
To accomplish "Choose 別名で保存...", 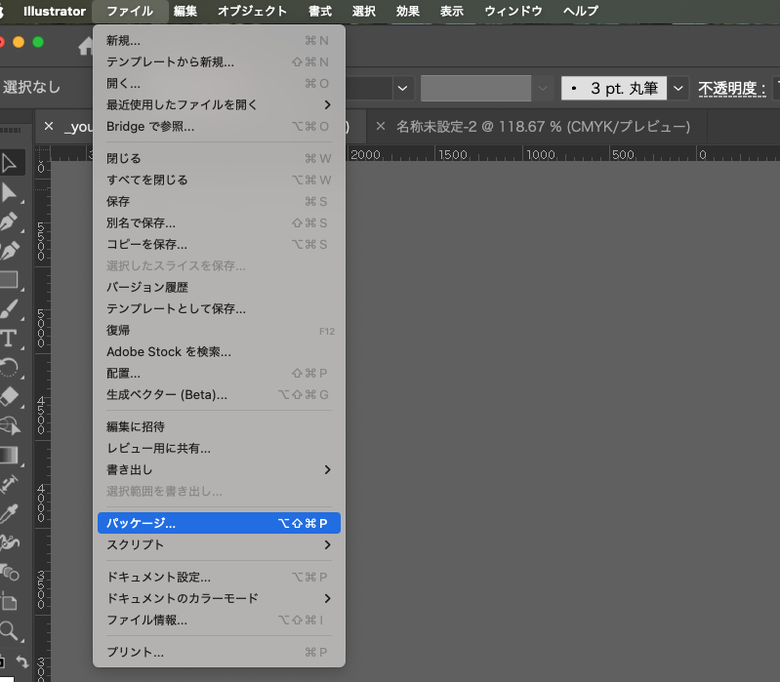I will pyautogui.click(x=219, y=223).
